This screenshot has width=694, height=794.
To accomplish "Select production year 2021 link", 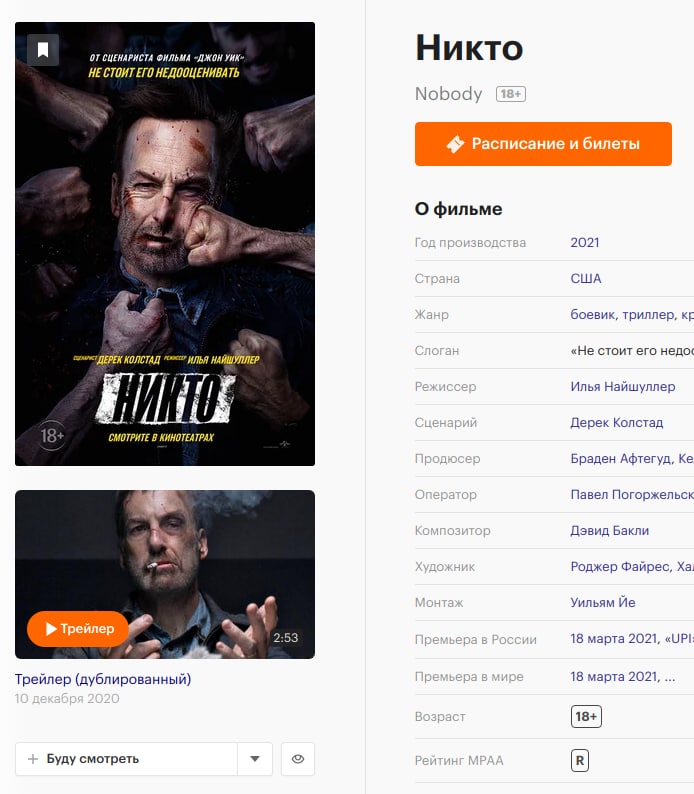I will point(585,243).
